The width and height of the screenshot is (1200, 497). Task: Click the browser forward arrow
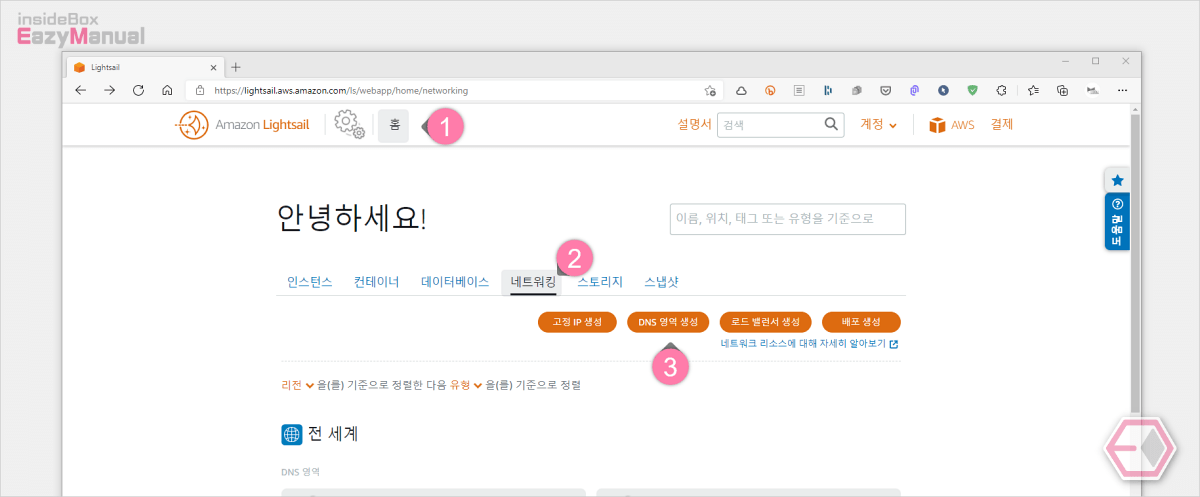(110, 90)
